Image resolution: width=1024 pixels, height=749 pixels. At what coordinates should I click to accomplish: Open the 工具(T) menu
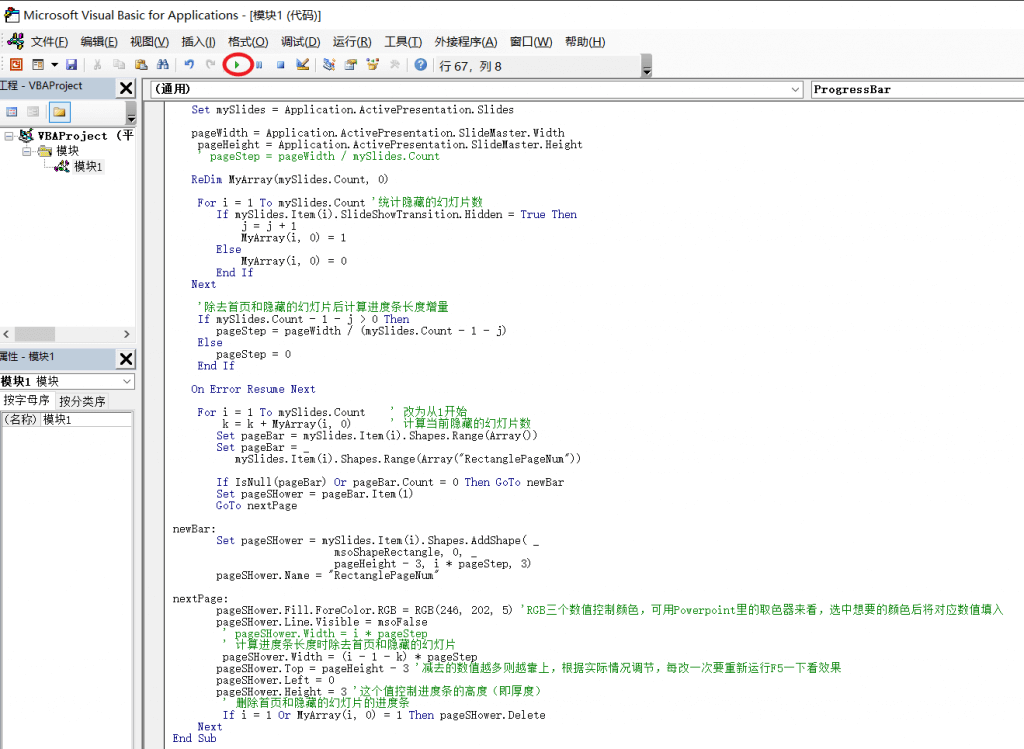403,42
